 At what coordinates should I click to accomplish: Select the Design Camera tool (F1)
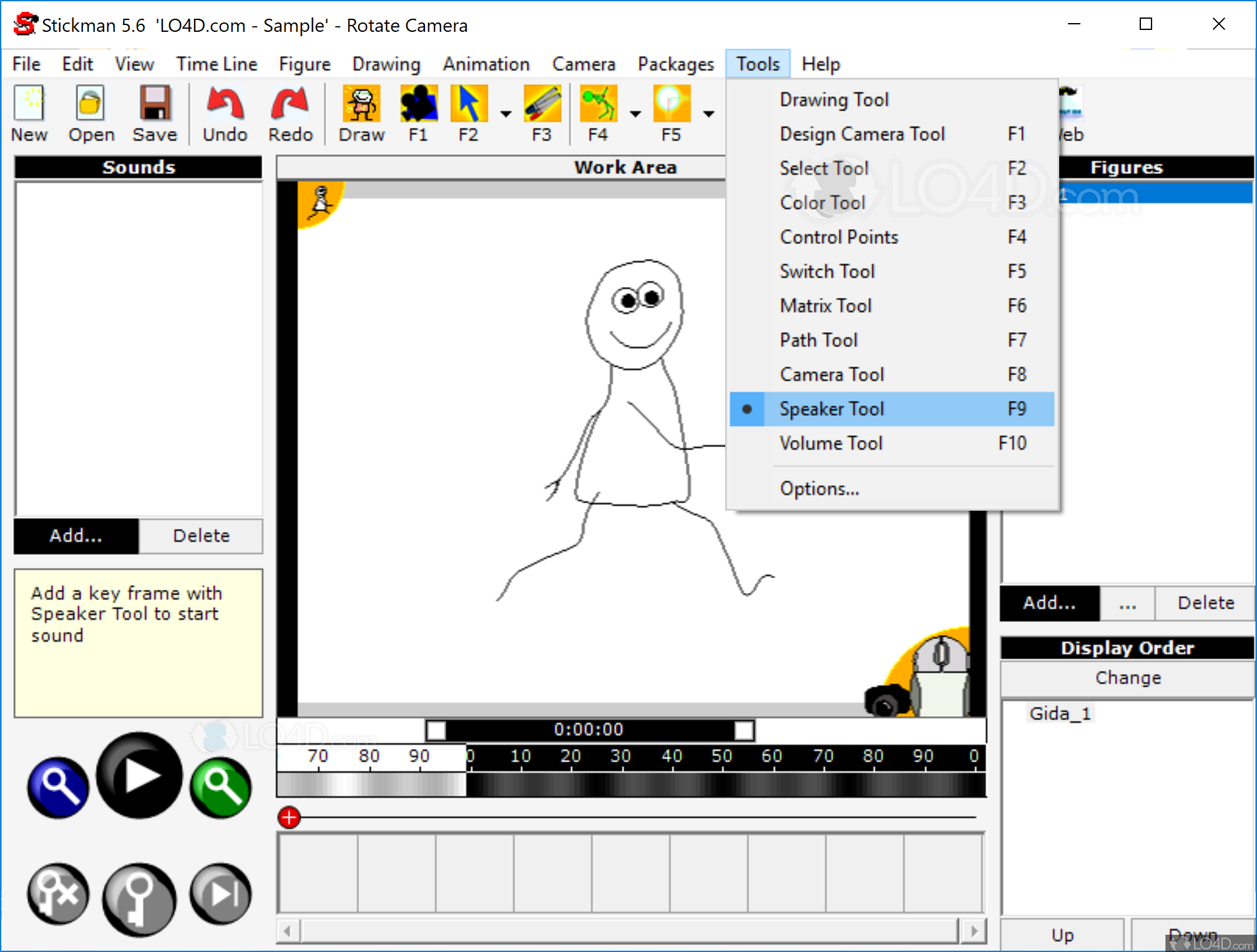click(x=418, y=103)
